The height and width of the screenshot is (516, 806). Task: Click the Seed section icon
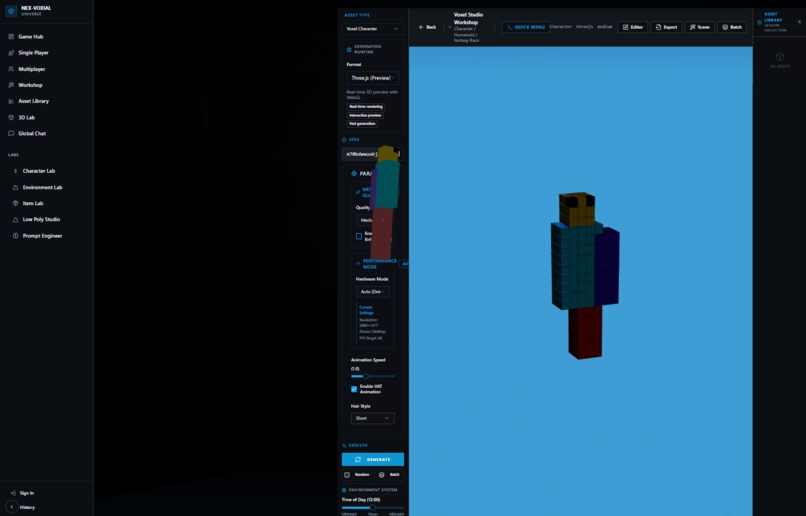pyautogui.click(x=344, y=139)
